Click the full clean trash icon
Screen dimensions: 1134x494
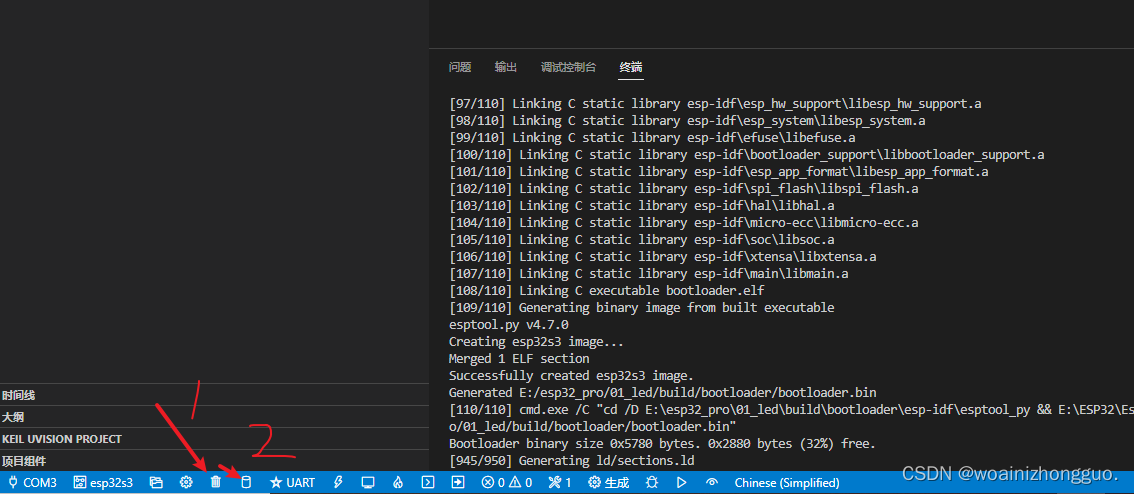point(216,482)
